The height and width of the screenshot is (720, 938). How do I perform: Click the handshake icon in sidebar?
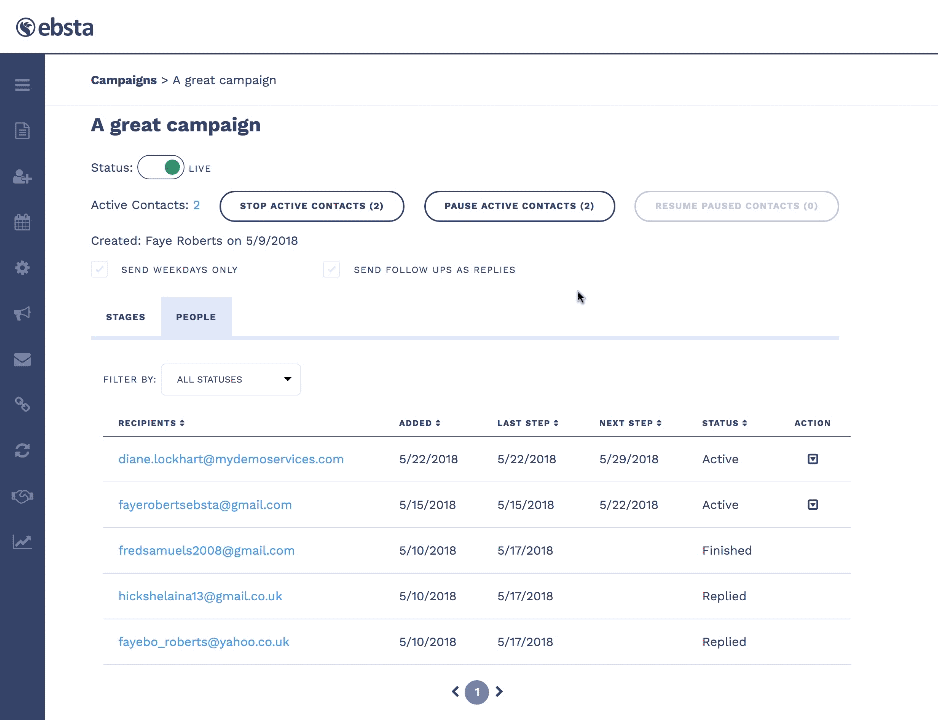22,496
